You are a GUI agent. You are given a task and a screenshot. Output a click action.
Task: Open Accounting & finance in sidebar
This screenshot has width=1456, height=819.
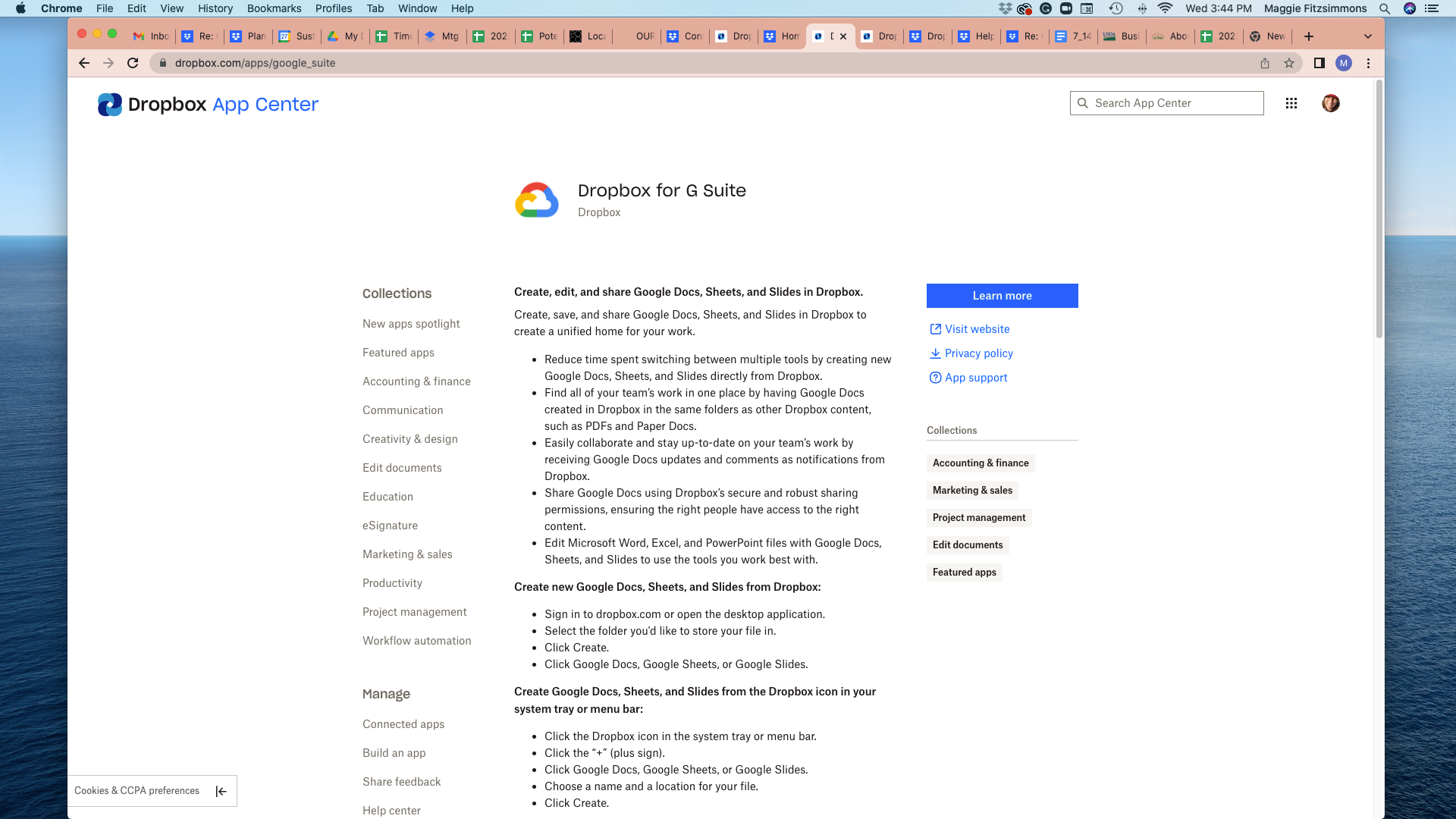coord(416,381)
